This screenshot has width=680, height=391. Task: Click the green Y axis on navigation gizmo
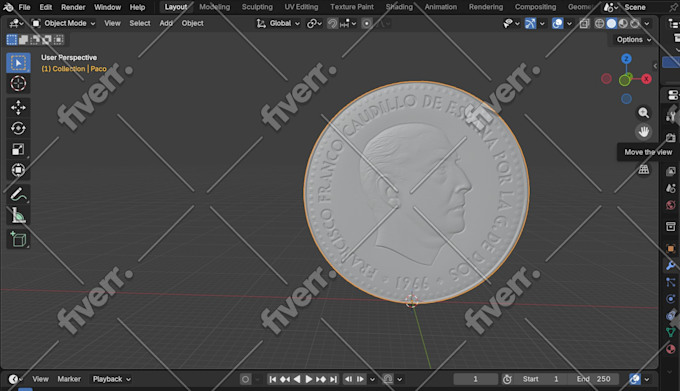click(625, 80)
